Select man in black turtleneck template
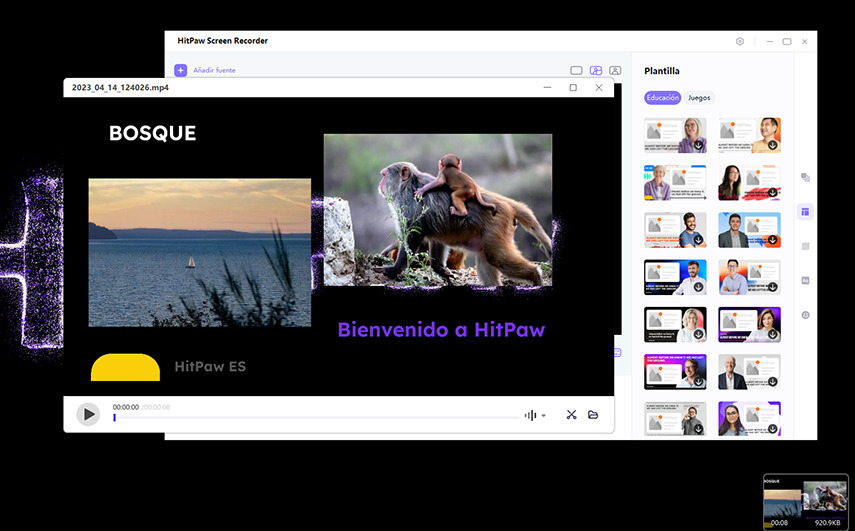The height and width of the screenshot is (531, 855). point(675,419)
